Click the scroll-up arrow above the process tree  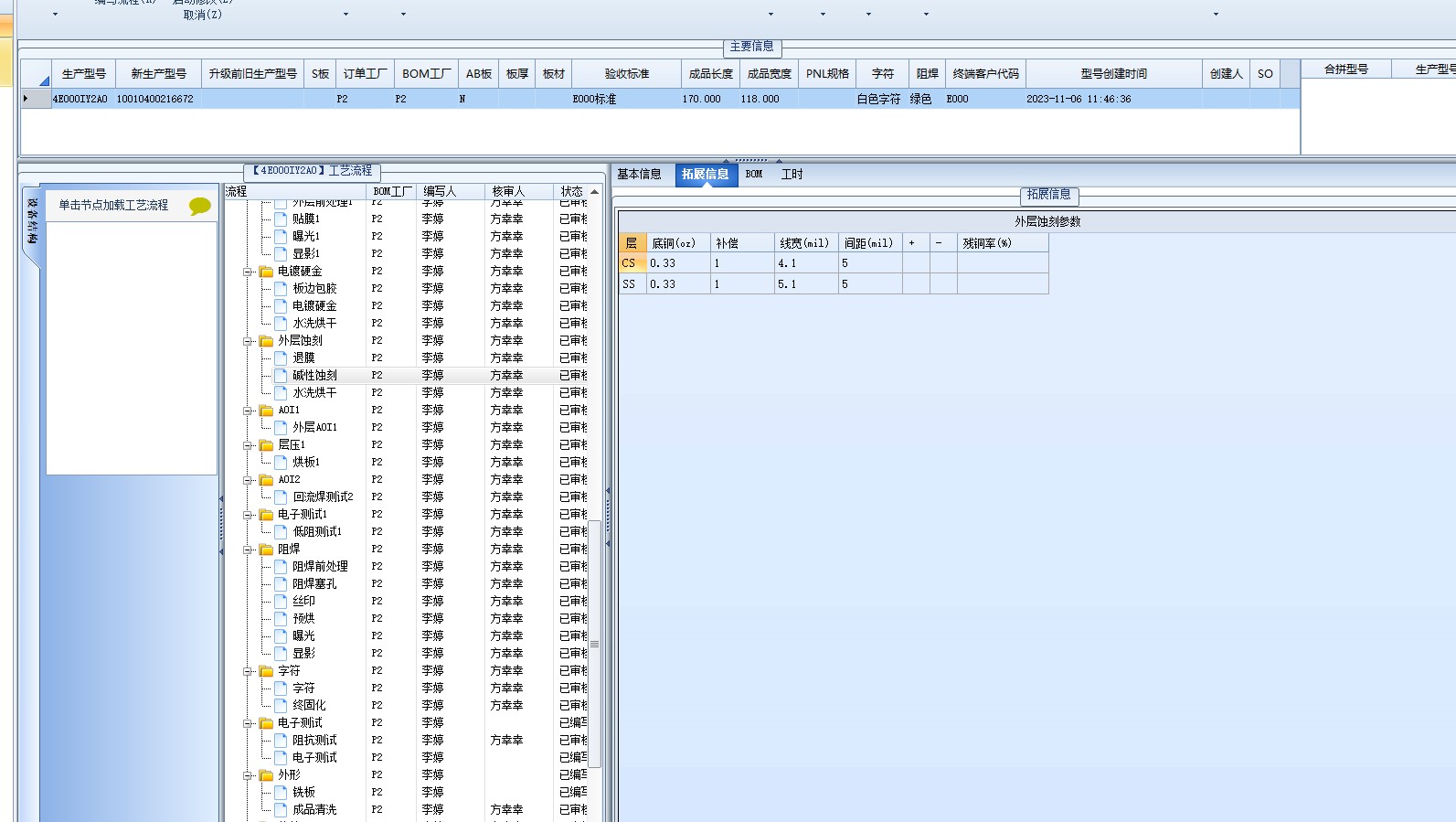(594, 192)
